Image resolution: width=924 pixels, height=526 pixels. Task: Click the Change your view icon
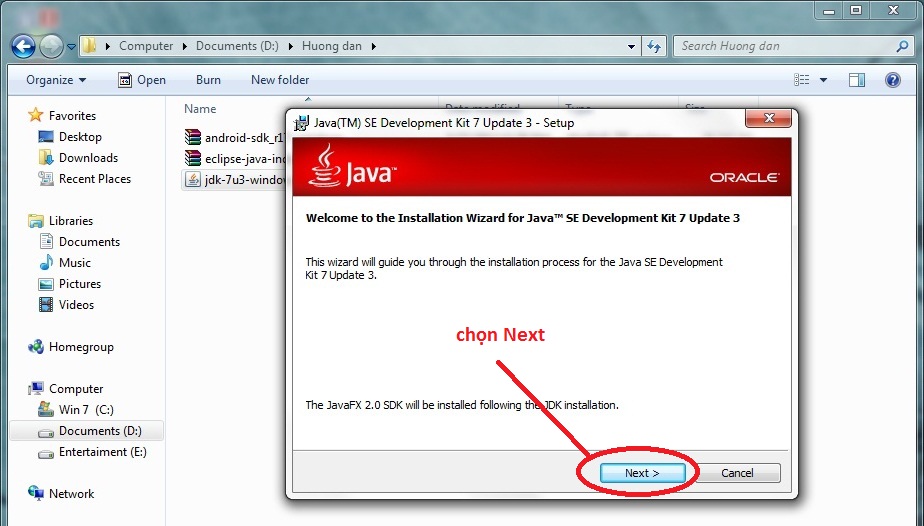[x=801, y=80]
